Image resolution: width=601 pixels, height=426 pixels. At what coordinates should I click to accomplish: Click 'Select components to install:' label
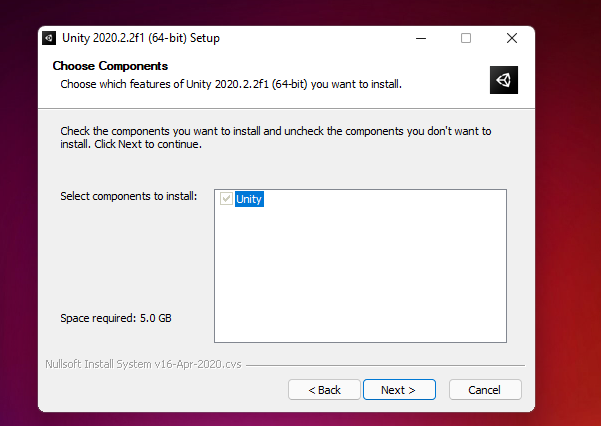[128, 196]
